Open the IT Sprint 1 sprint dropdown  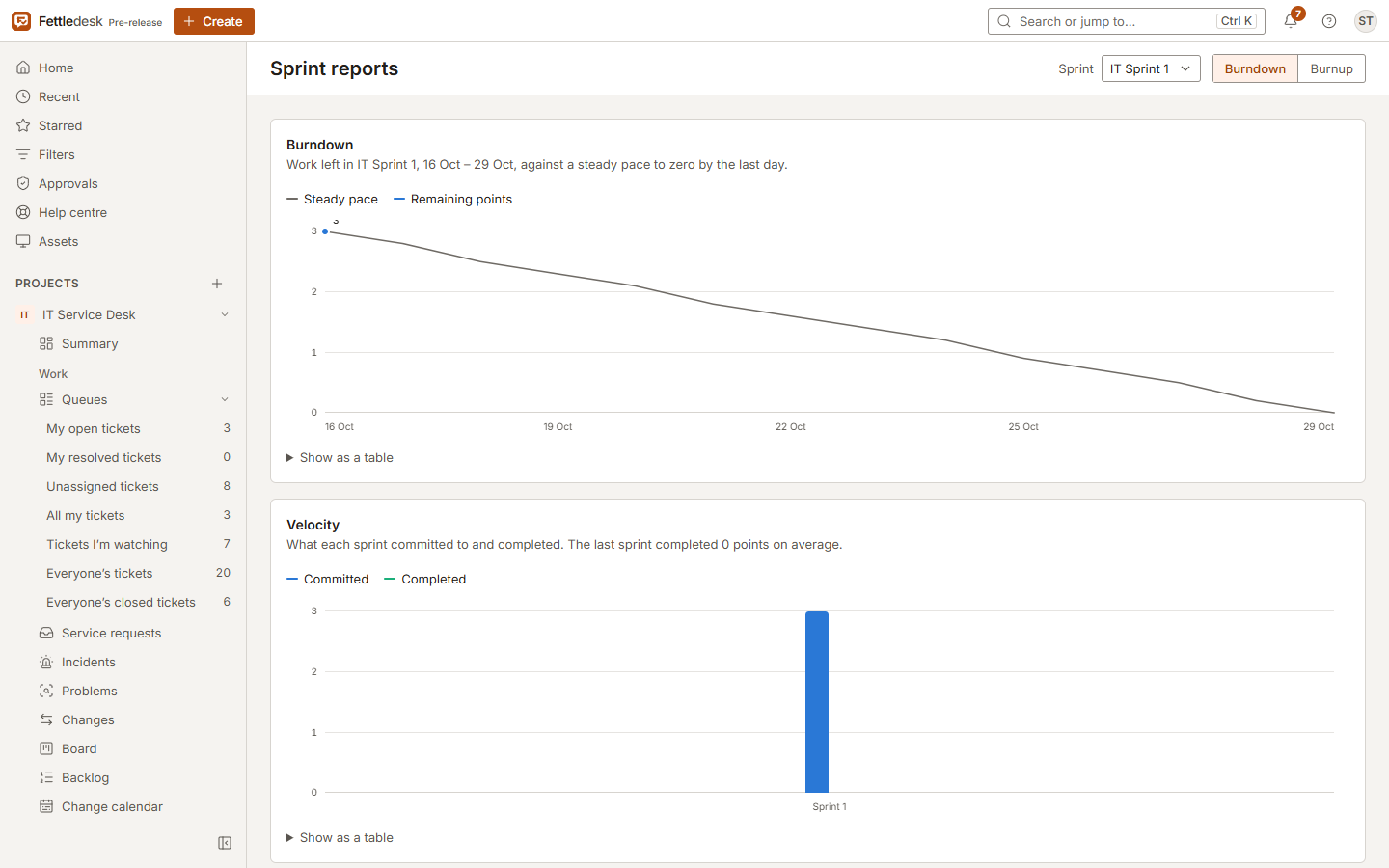[1151, 68]
